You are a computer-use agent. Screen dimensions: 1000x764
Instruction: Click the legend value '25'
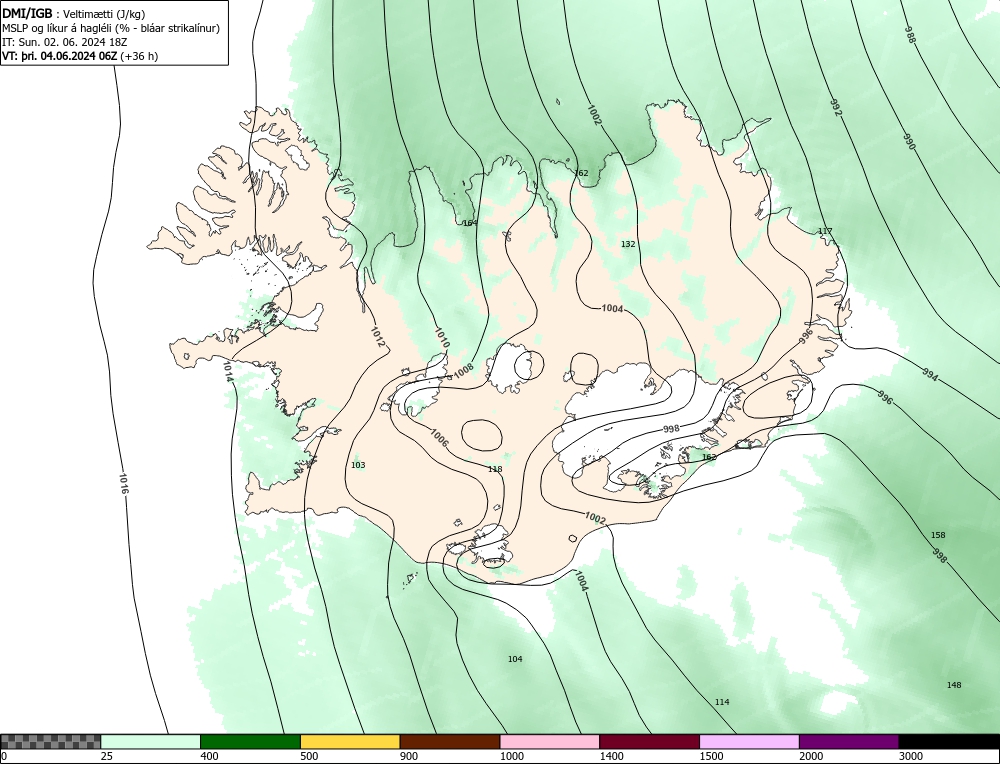point(107,756)
